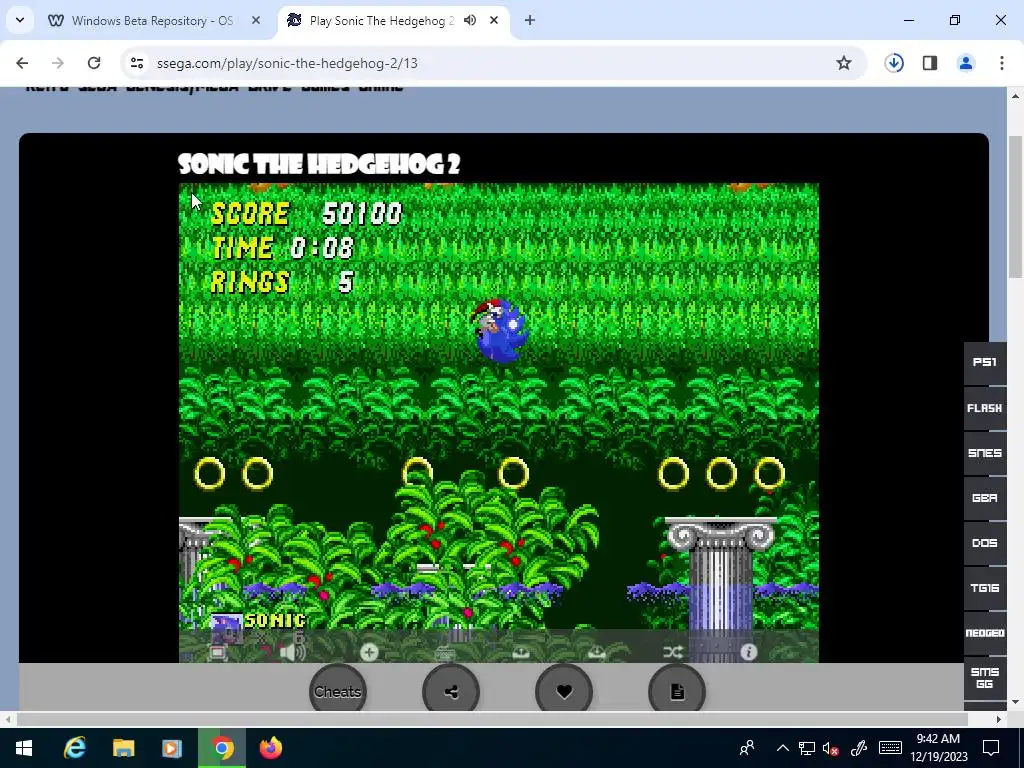The height and width of the screenshot is (768, 1024).
Task: Launch Internet Explorer from the taskbar
Action: 74,748
